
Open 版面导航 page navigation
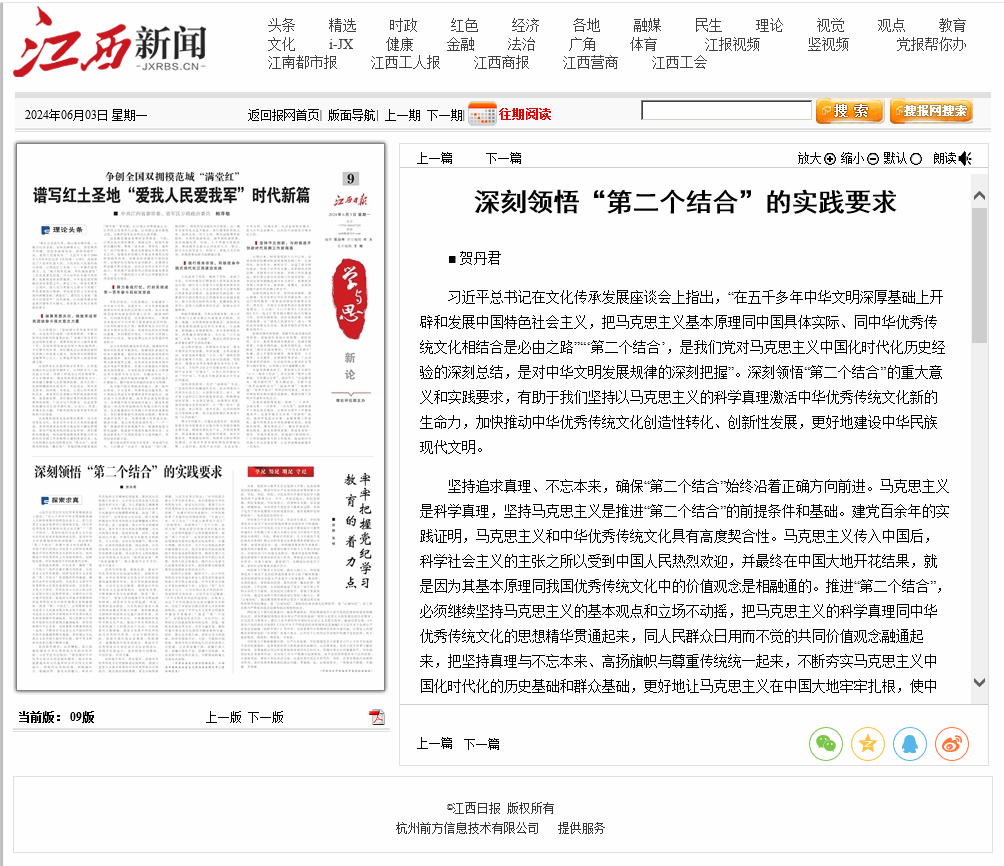(x=352, y=115)
